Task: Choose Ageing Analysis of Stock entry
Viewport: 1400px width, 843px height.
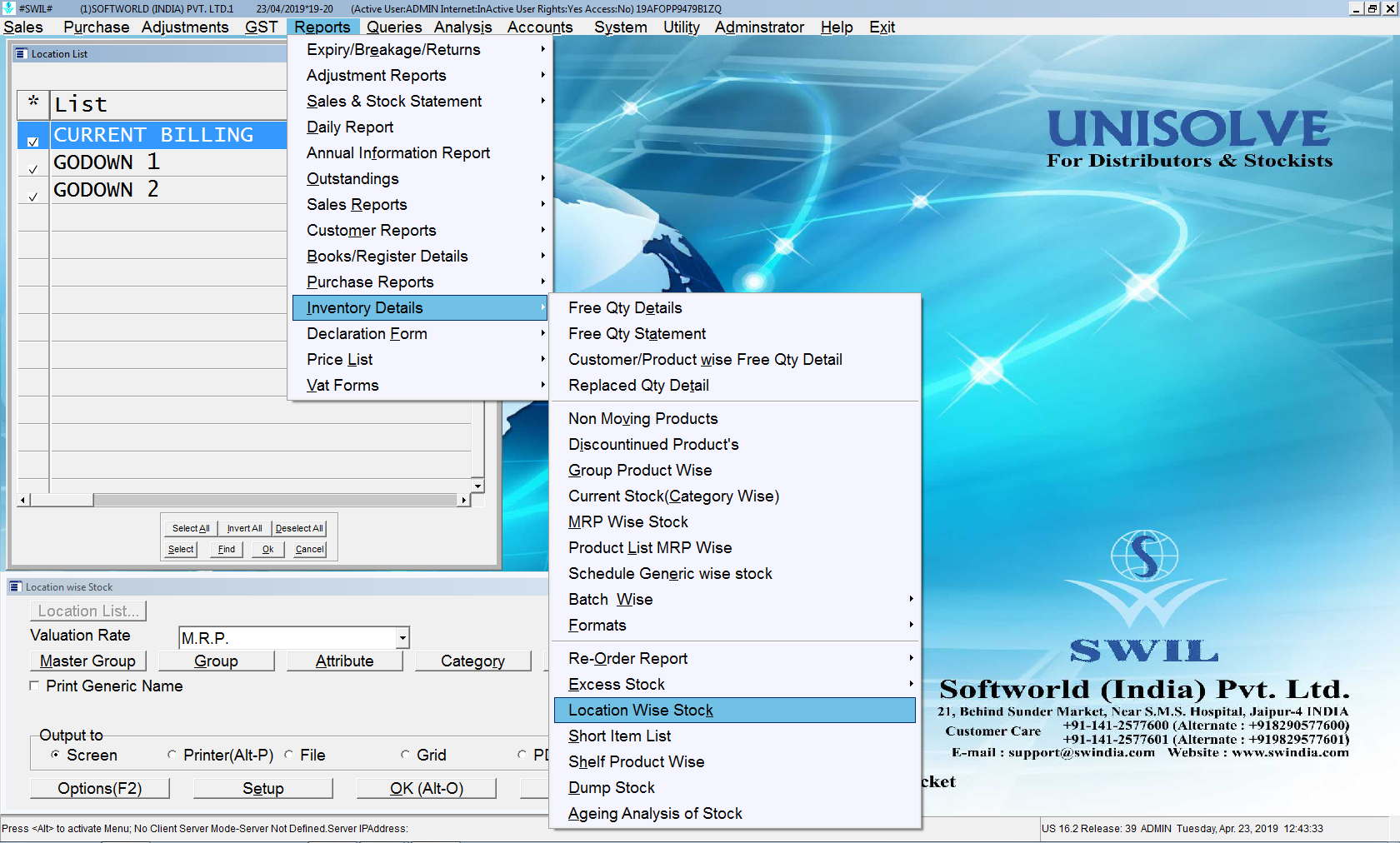Action: point(734,813)
